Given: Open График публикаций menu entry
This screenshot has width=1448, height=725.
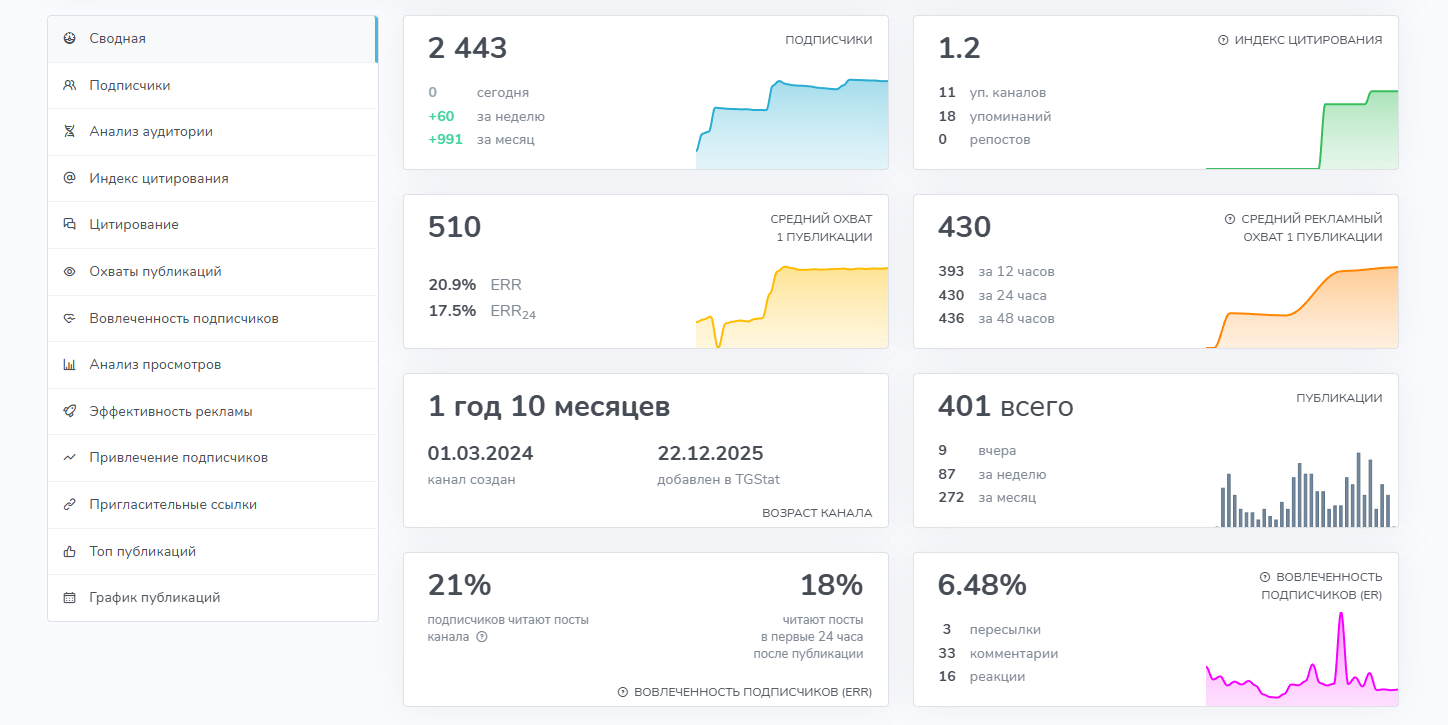Looking at the screenshot, I should [x=154, y=598].
